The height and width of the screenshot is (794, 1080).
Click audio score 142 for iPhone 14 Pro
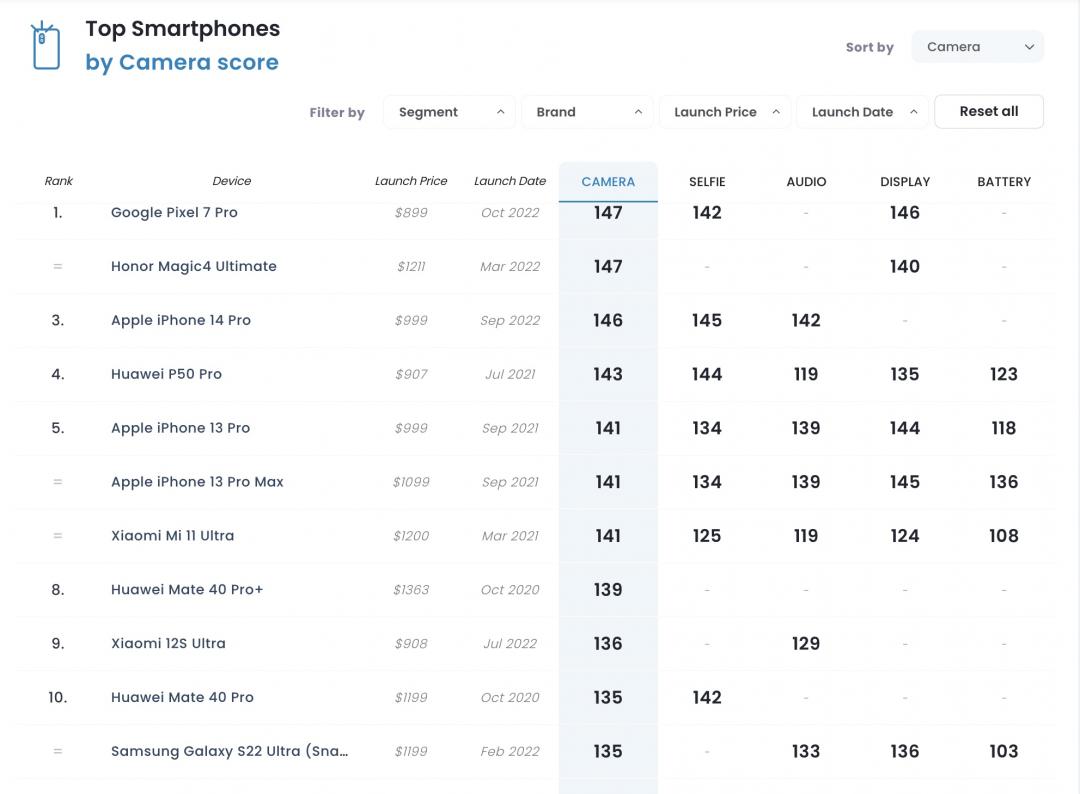click(x=806, y=320)
